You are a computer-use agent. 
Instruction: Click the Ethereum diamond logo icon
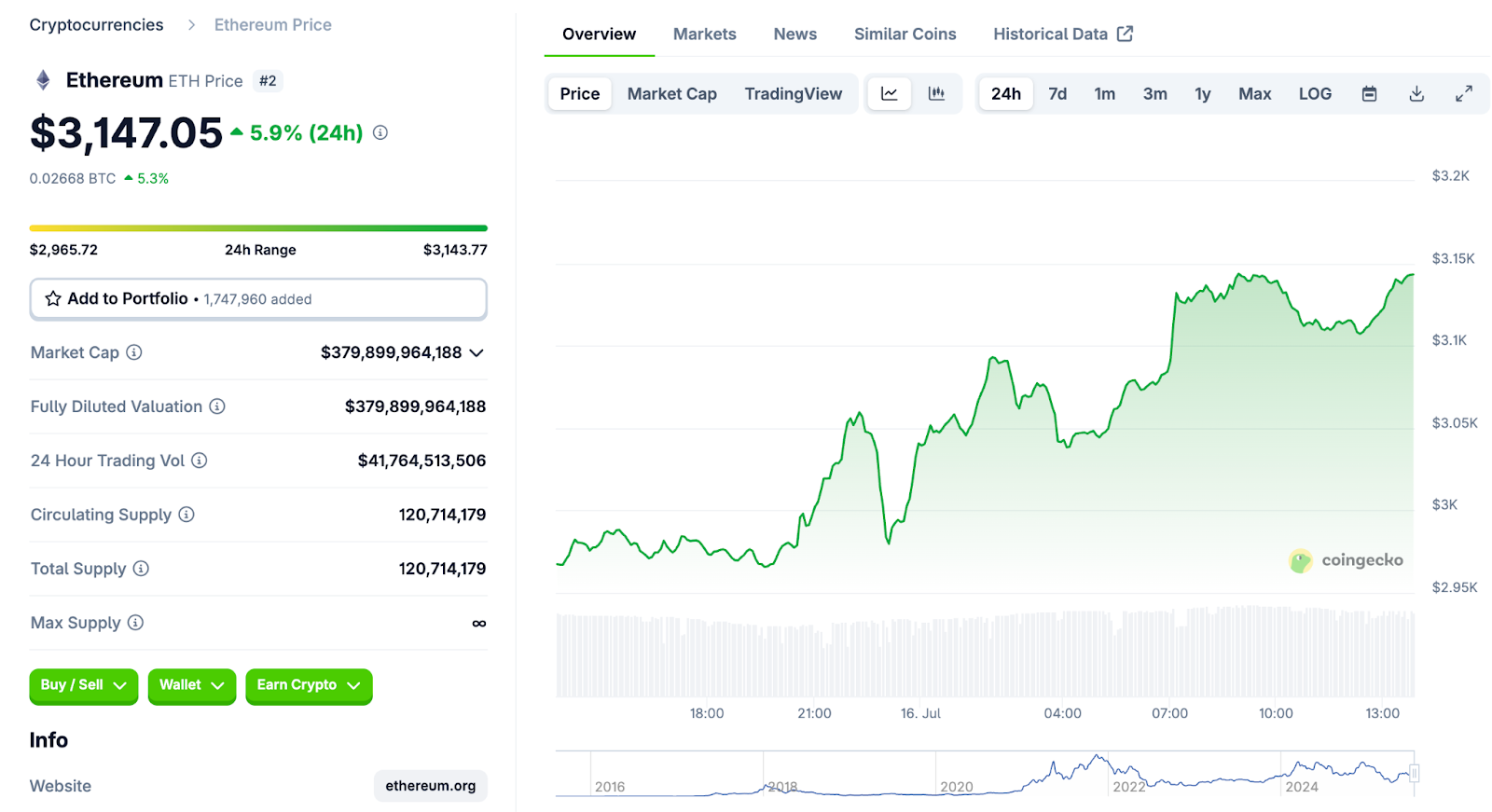click(43, 80)
